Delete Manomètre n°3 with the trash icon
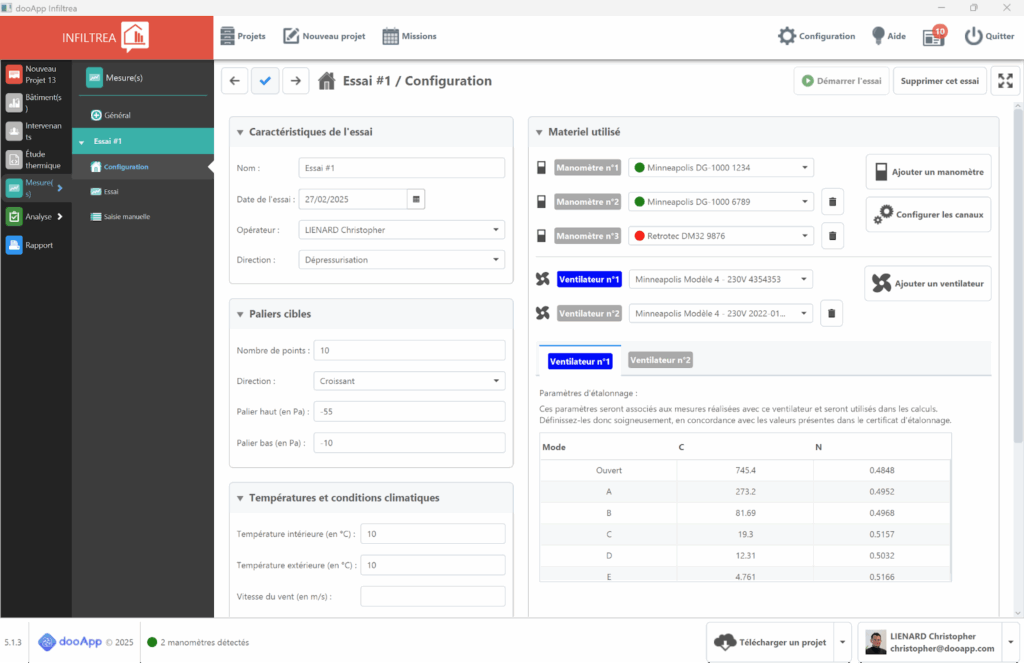 [x=831, y=236]
